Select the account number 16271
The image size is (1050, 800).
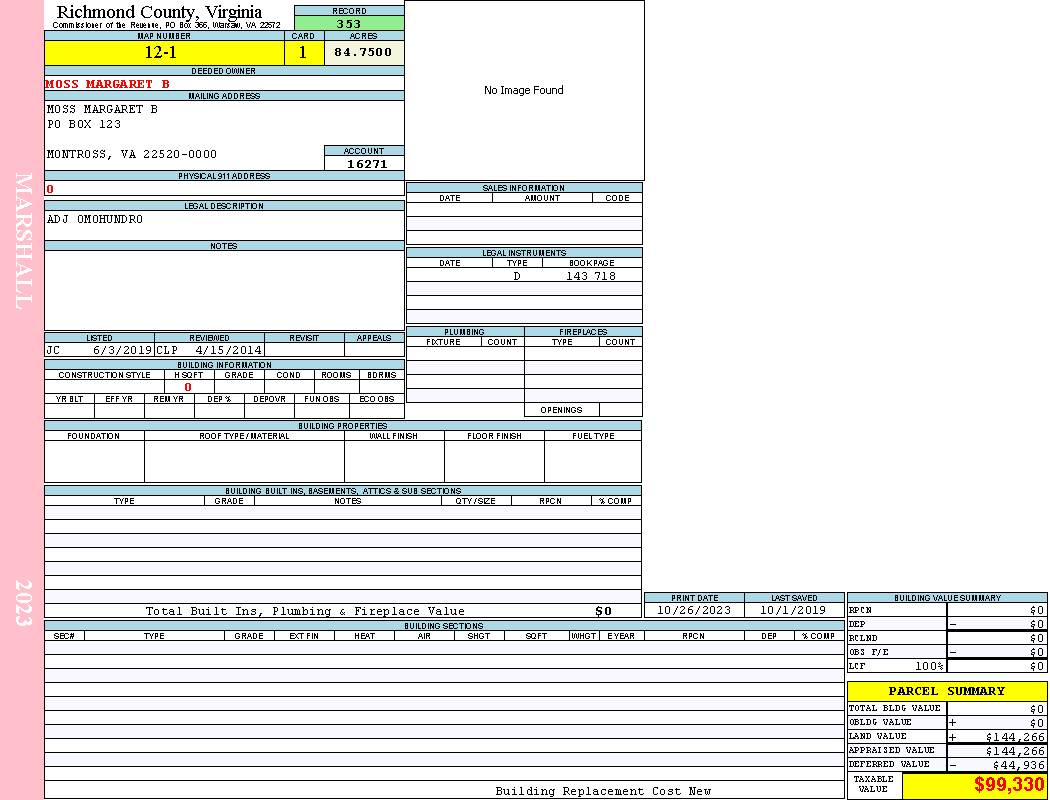click(x=366, y=164)
